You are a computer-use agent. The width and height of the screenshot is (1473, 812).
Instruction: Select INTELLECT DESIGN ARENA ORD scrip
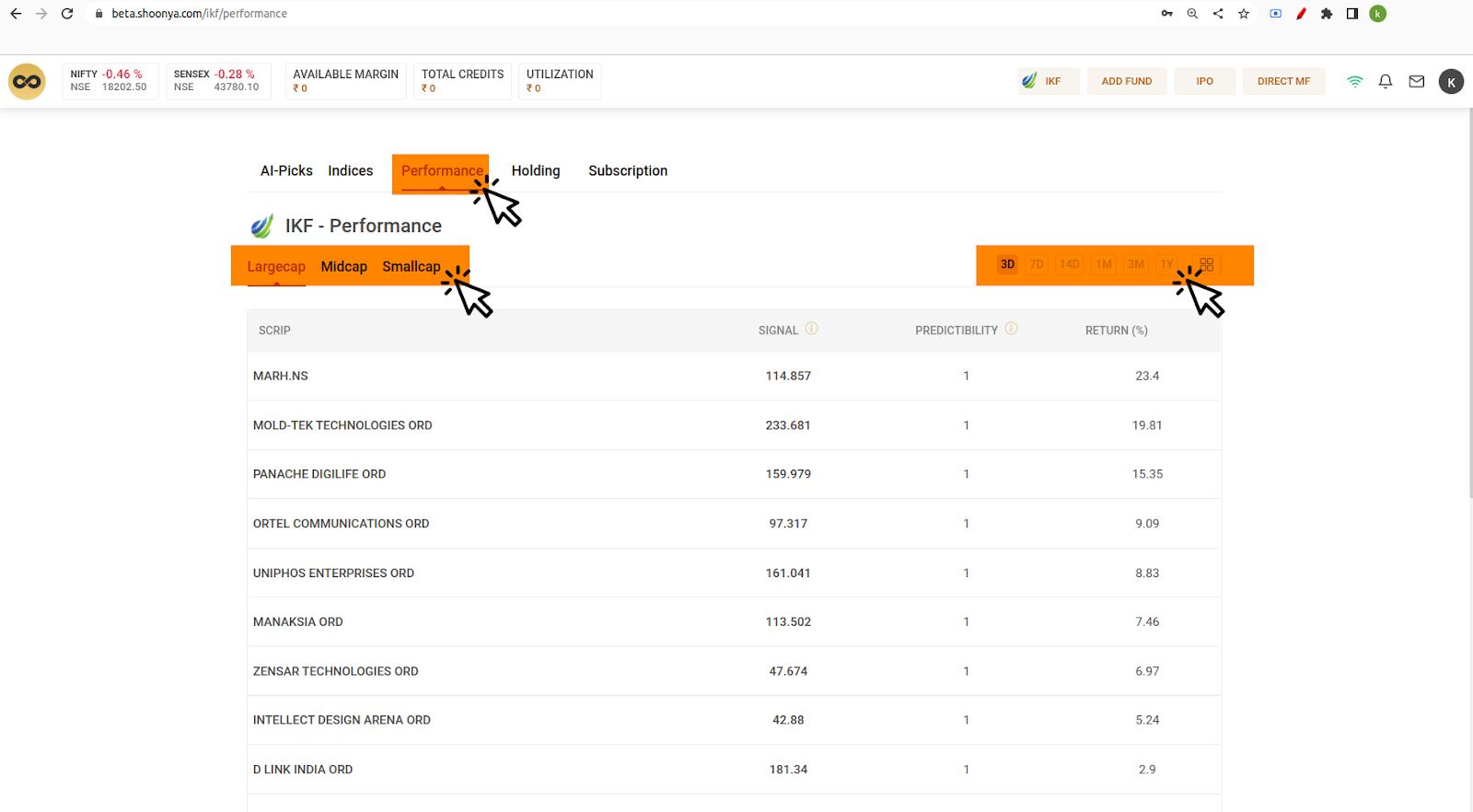tap(342, 720)
